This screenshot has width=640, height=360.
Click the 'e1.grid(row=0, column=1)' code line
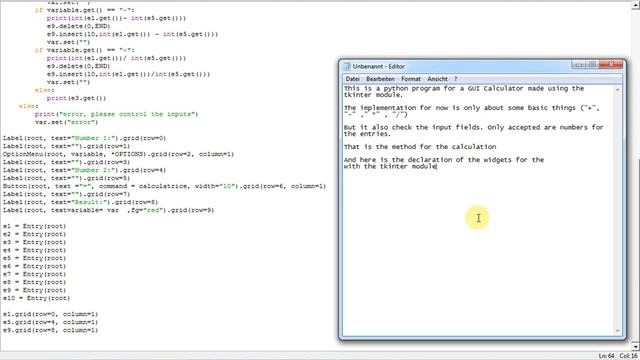pyautogui.click(x=51, y=315)
